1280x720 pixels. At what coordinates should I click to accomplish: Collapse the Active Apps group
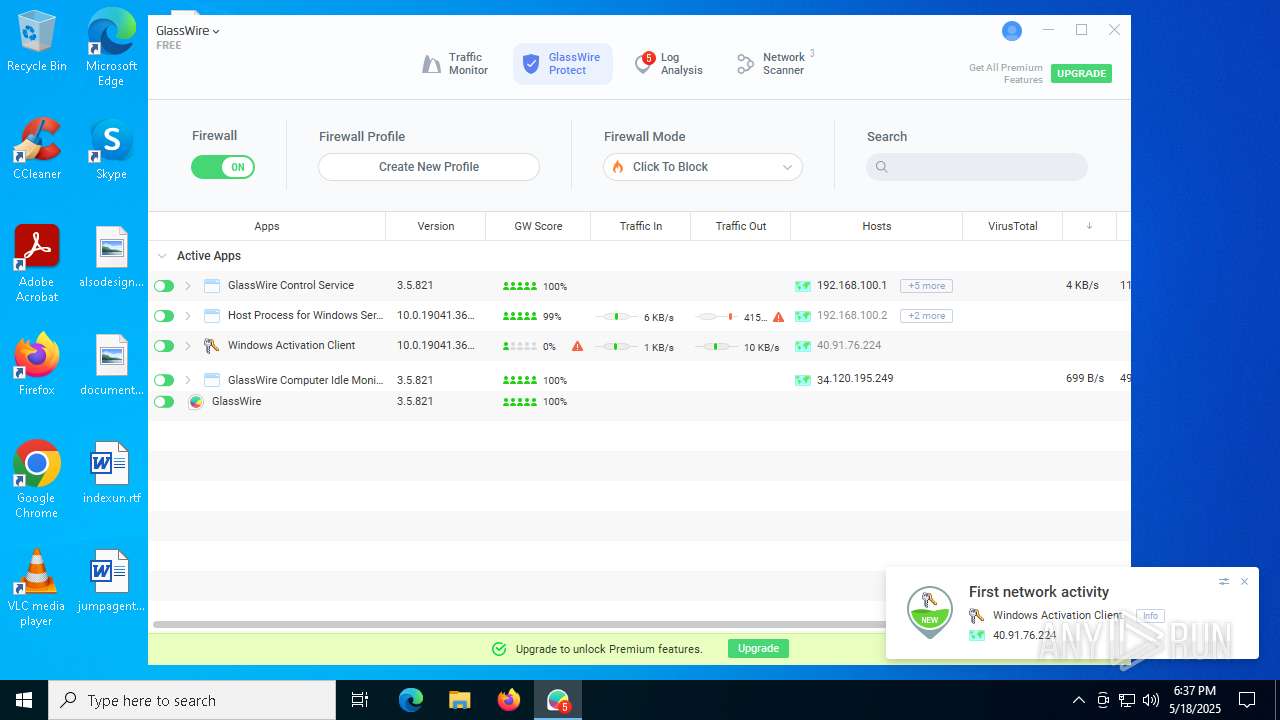(162, 256)
